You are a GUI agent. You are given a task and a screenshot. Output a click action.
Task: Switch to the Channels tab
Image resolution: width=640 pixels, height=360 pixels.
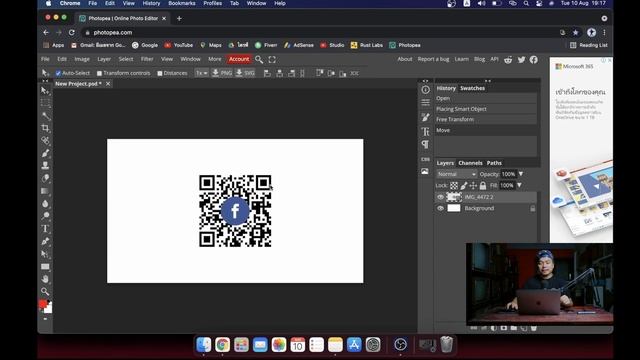click(470, 163)
